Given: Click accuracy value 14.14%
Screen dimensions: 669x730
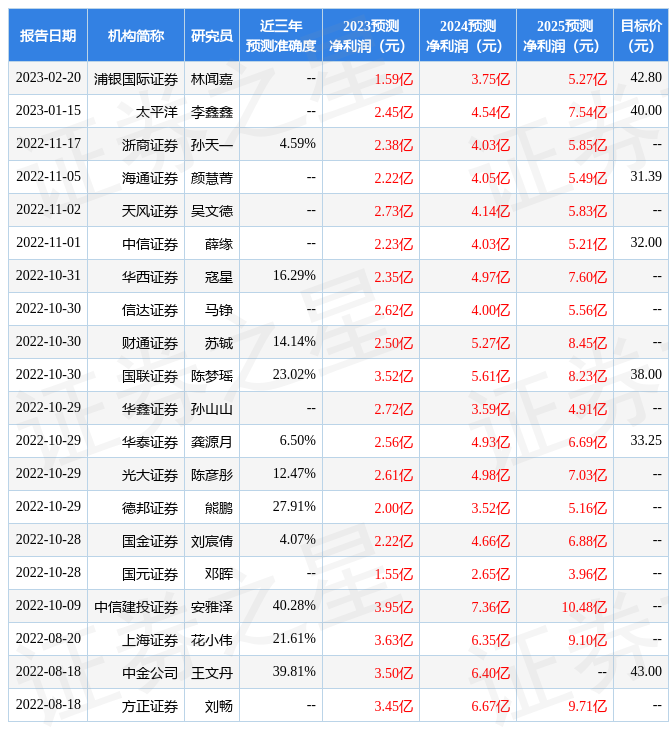Looking at the screenshot, I should point(294,342).
